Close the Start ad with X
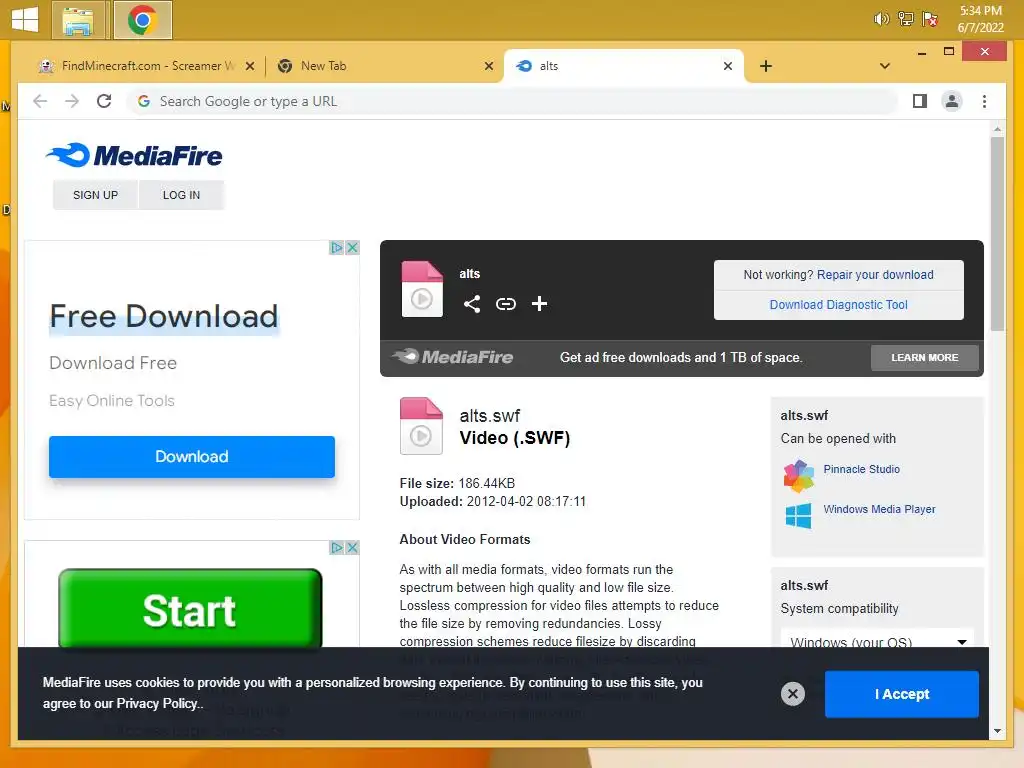This screenshot has width=1024, height=768. (352, 547)
